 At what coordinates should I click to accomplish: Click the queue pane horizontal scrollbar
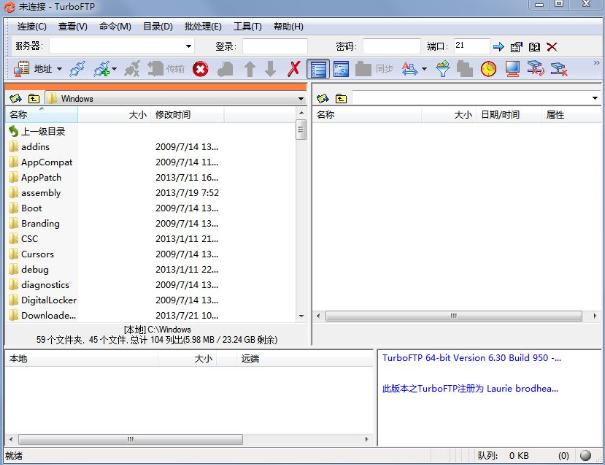point(130,439)
